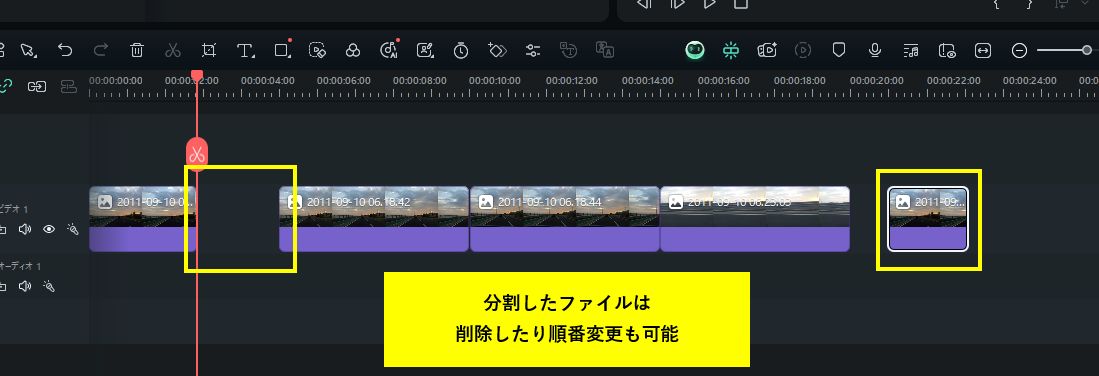Open the adjustment sliders icon
The width and height of the screenshot is (1099, 376).
[x=533, y=50]
